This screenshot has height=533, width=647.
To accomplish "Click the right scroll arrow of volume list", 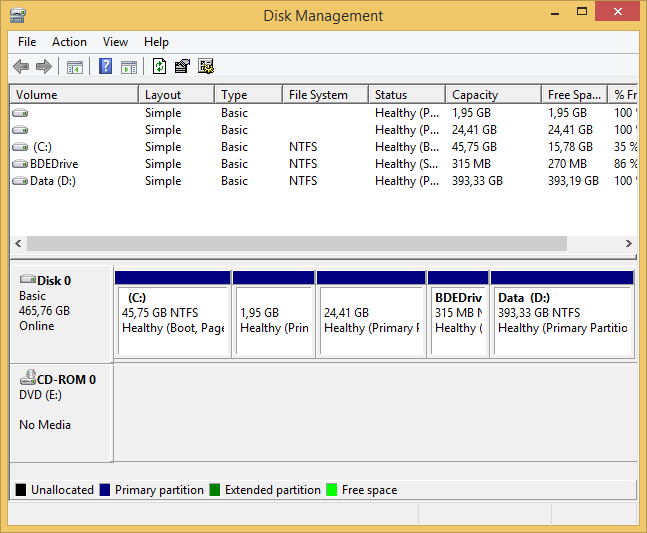I will 628,243.
